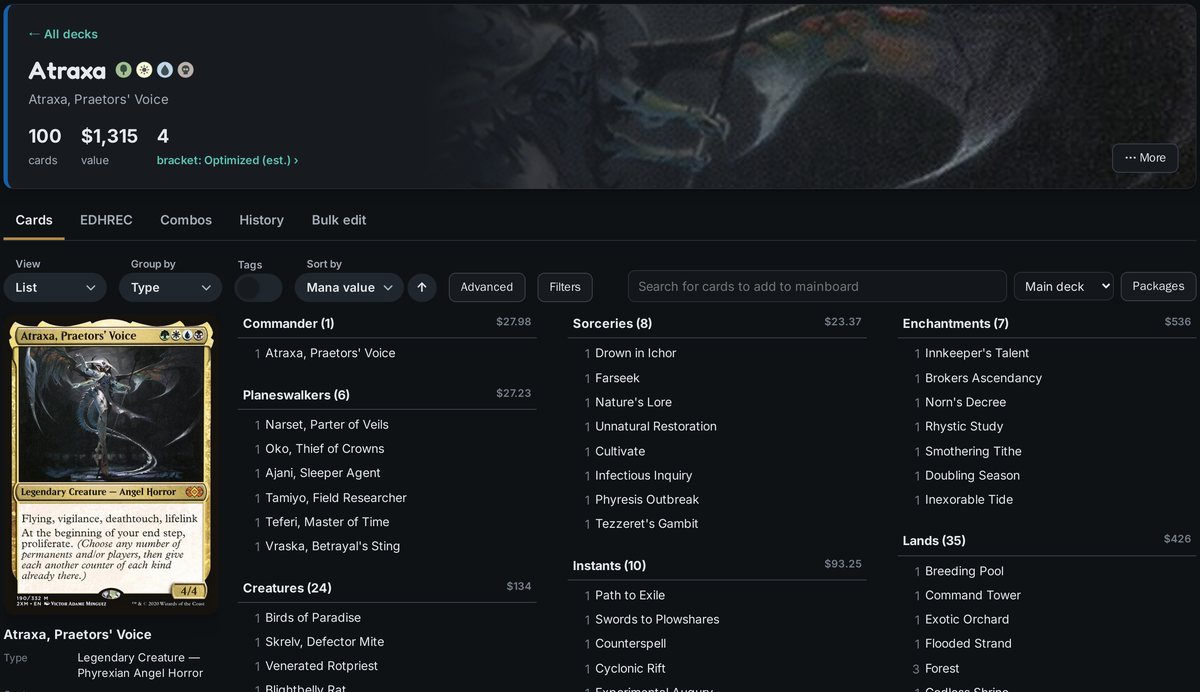
Task: Reverse sort direction with the arrow button
Action: click(x=422, y=287)
